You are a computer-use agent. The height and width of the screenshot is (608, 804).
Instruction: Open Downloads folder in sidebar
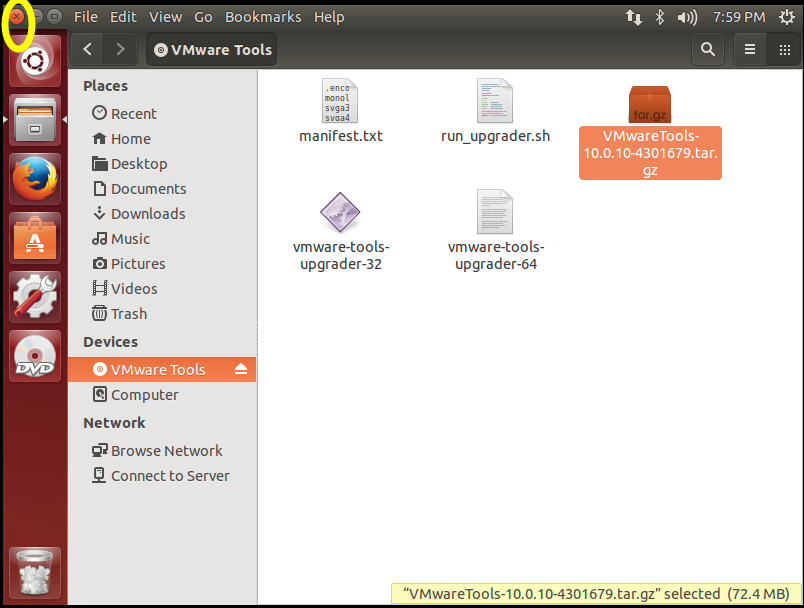click(162, 213)
